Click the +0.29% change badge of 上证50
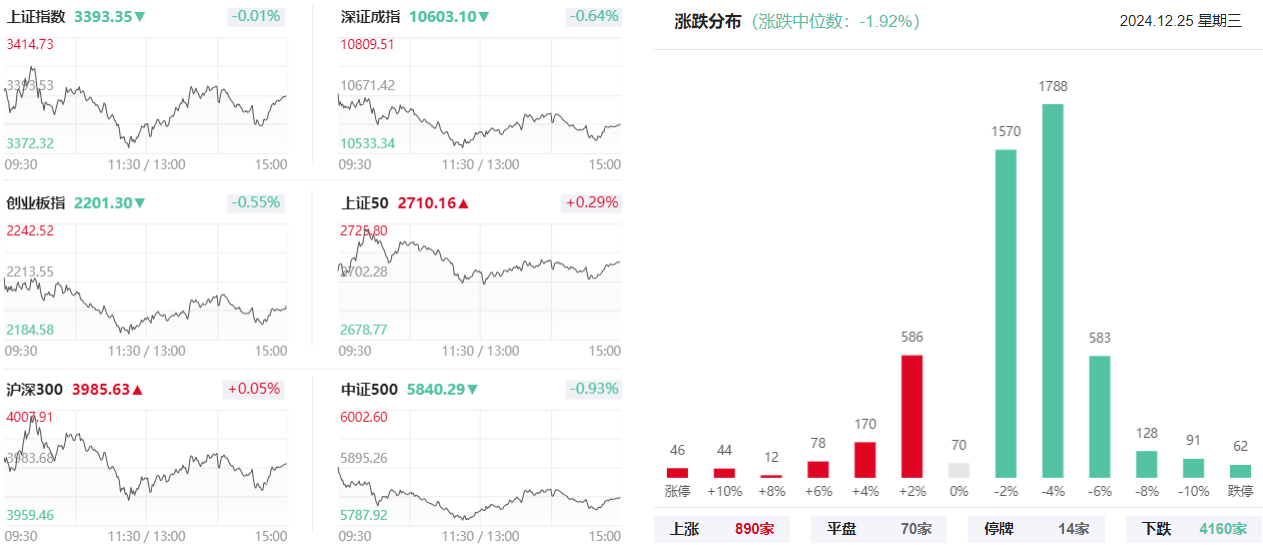Viewport: 1263px width, 545px height. point(592,203)
